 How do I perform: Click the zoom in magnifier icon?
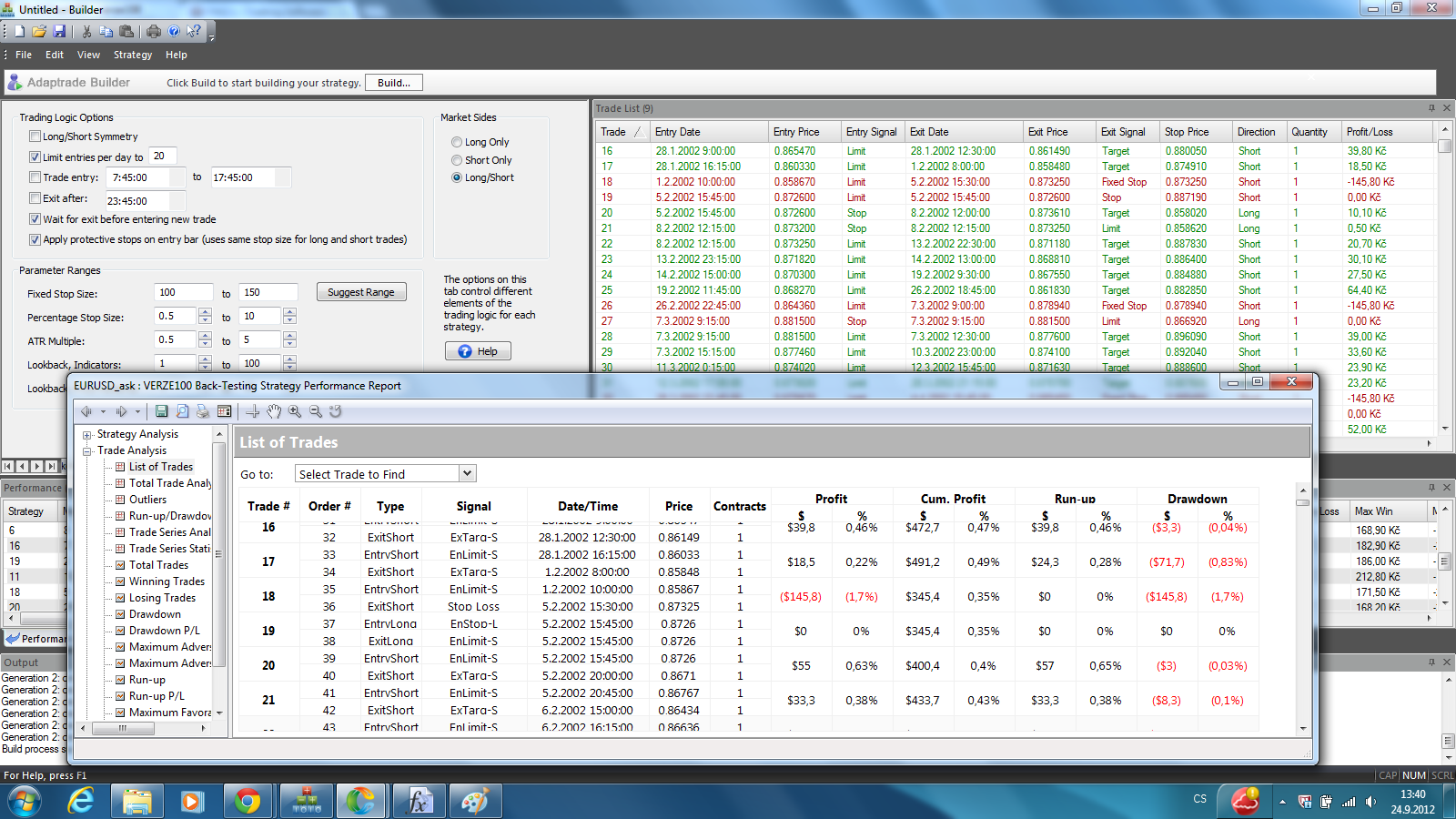pyautogui.click(x=295, y=411)
